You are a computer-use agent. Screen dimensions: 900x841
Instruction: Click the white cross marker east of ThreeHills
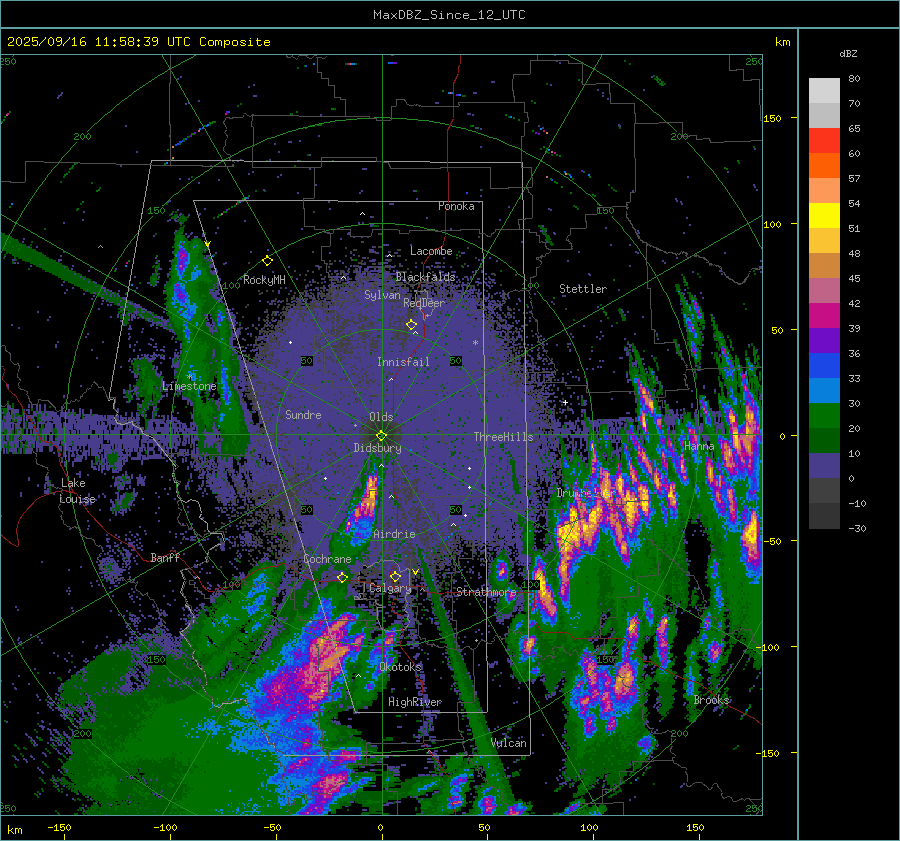pos(565,402)
